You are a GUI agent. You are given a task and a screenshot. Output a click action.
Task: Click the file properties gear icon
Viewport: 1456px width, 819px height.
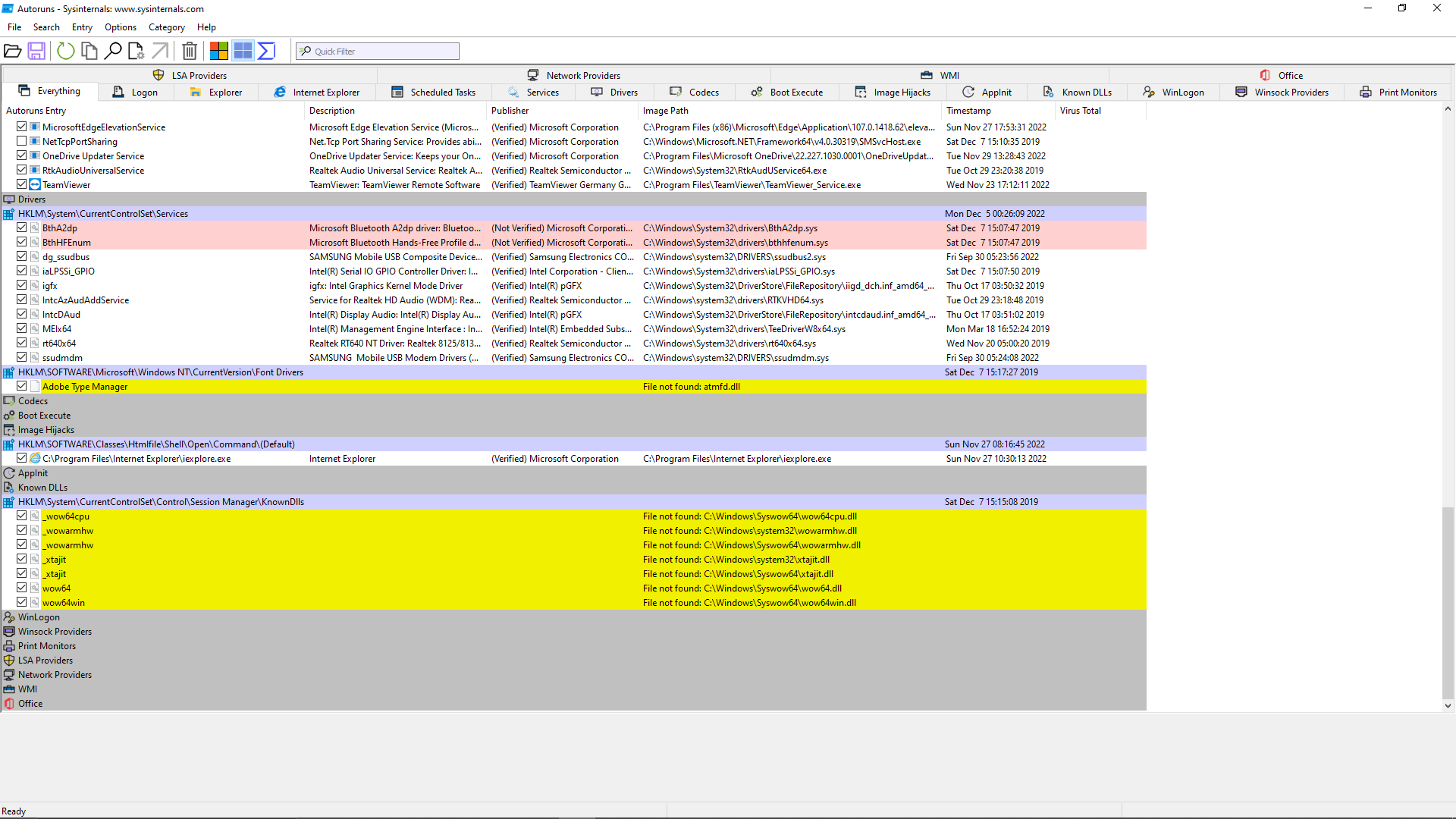(136, 51)
